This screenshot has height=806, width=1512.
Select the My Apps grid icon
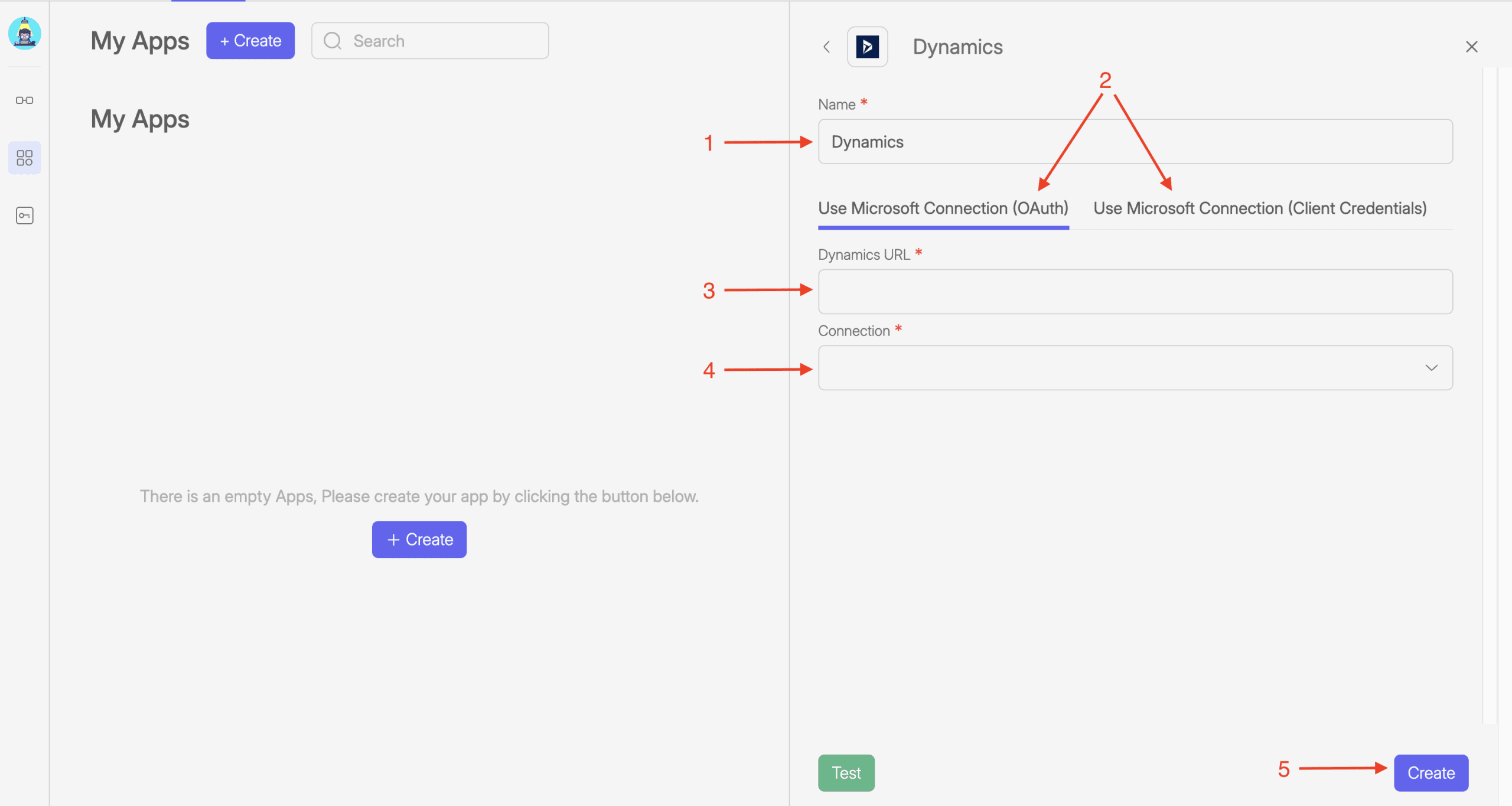[24, 158]
